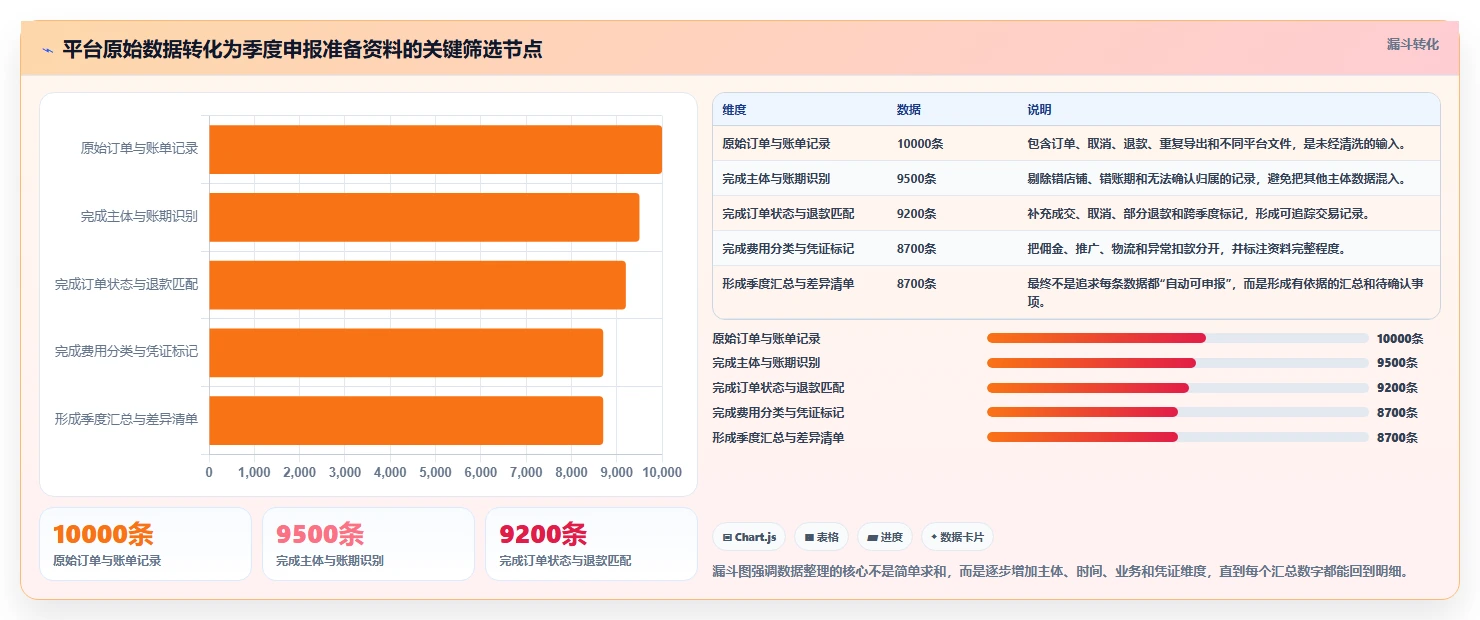
Task: Click the progress bar for 形成季度汇总与差异清单
Action: pos(1177,437)
